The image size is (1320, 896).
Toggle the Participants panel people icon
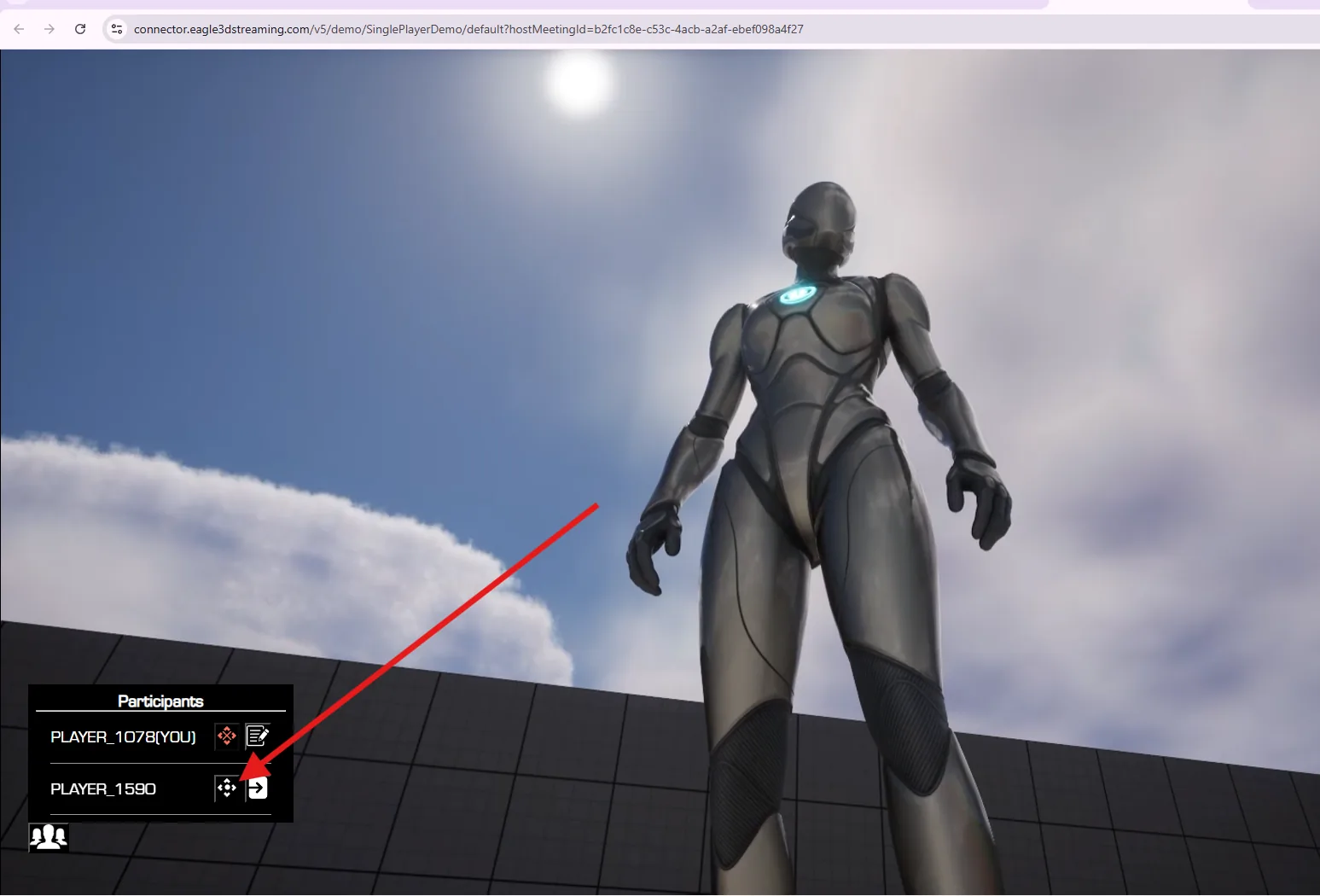click(x=49, y=837)
